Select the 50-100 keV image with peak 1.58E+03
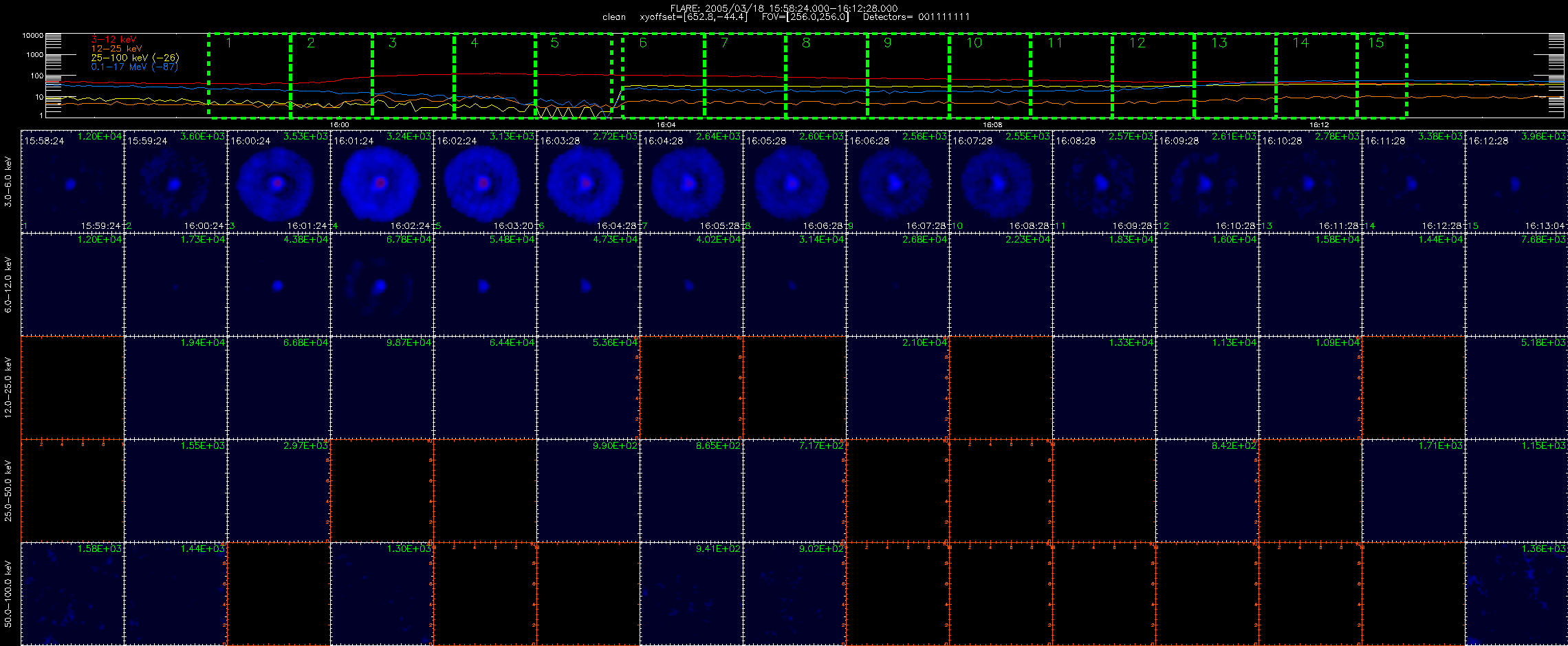 point(72,594)
